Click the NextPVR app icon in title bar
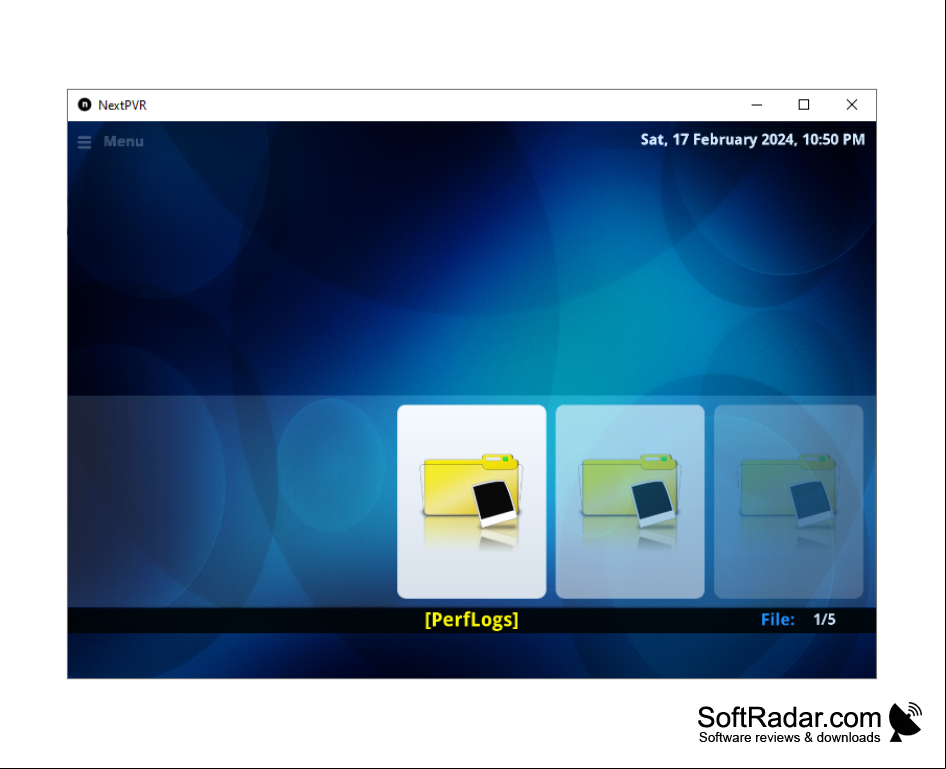The image size is (946, 769). (84, 105)
